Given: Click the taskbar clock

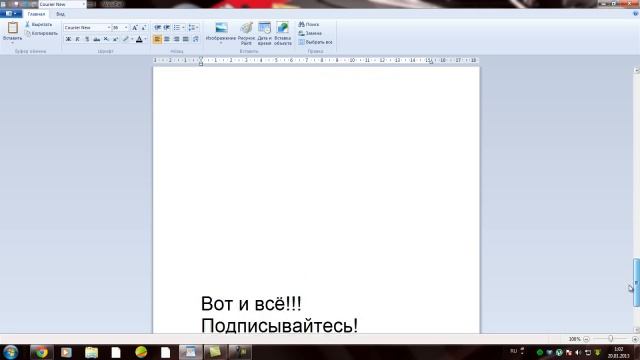Looking at the screenshot, I should tap(618, 352).
